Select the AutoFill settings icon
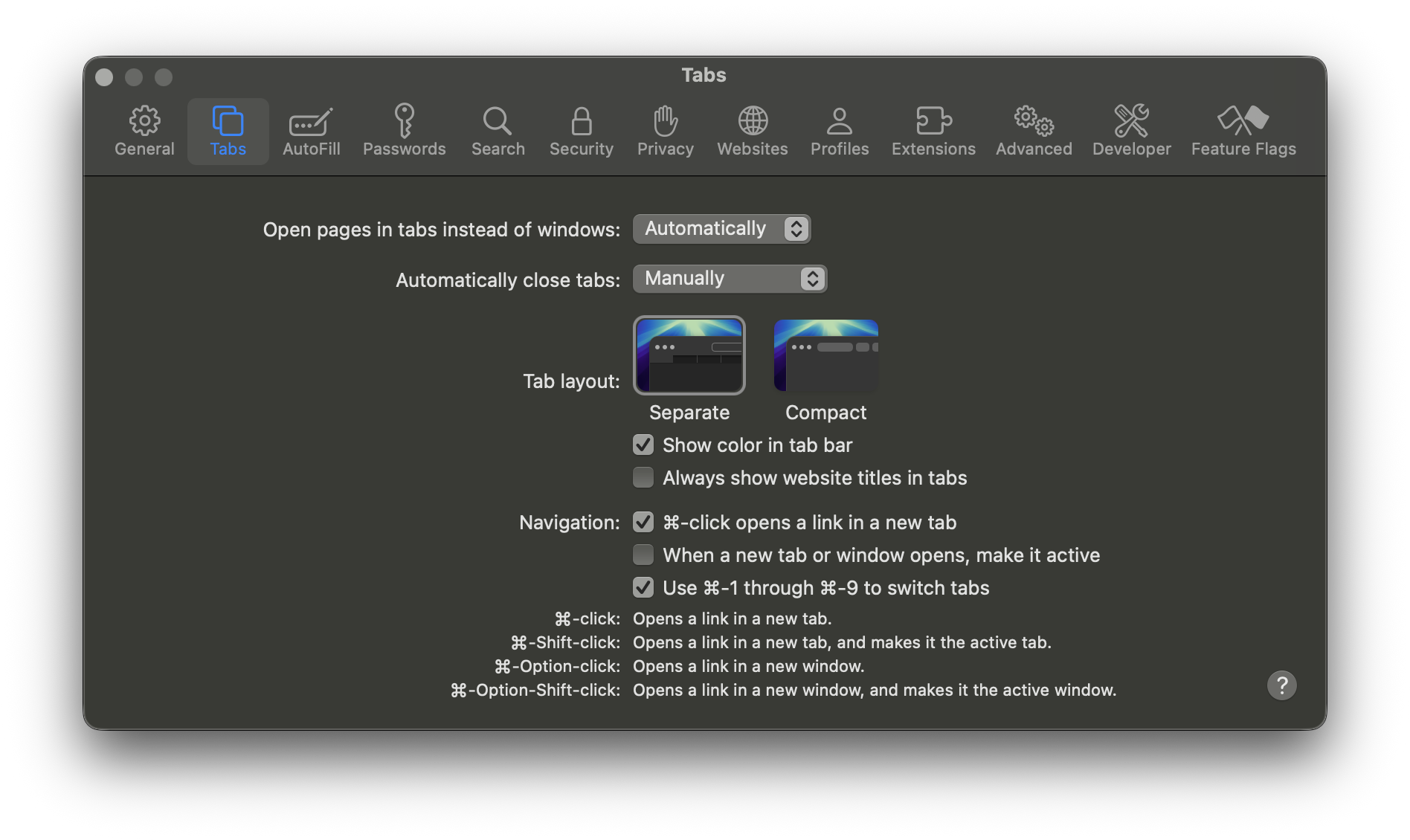The image size is (1410, 840). click(311, 131)
